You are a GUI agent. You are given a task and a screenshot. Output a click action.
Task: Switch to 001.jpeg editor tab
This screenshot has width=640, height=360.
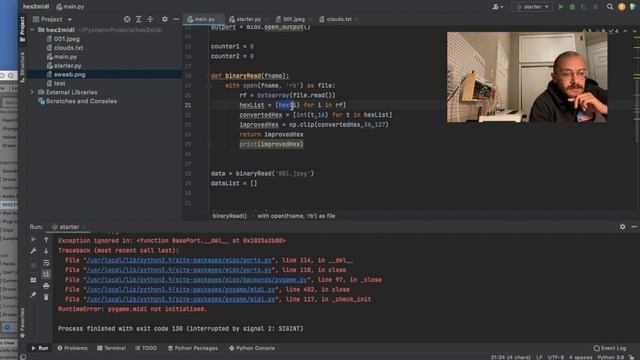tap(293, 19)
